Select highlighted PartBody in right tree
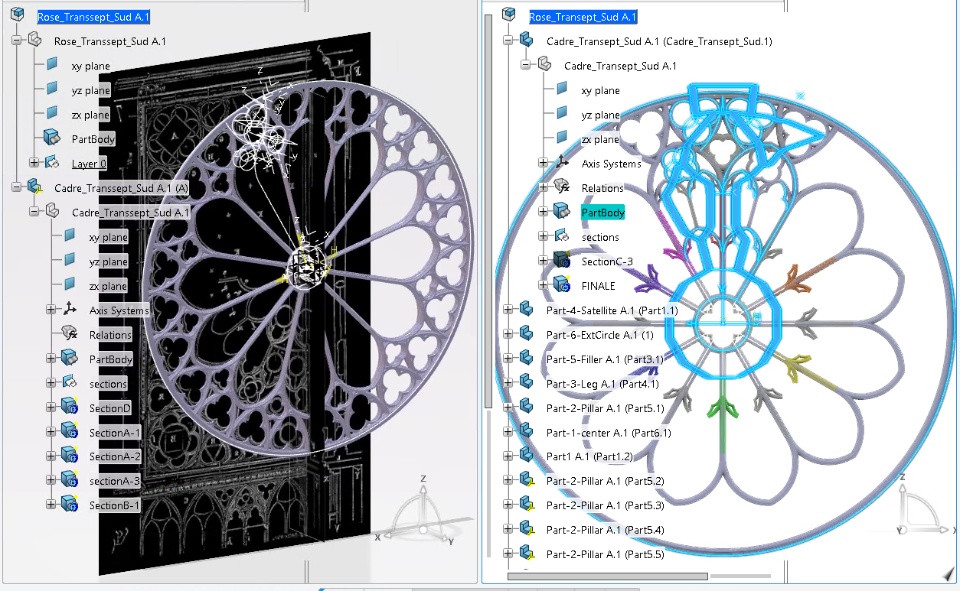The width and height of the screenshot is (960, 591). coord(602,213)
